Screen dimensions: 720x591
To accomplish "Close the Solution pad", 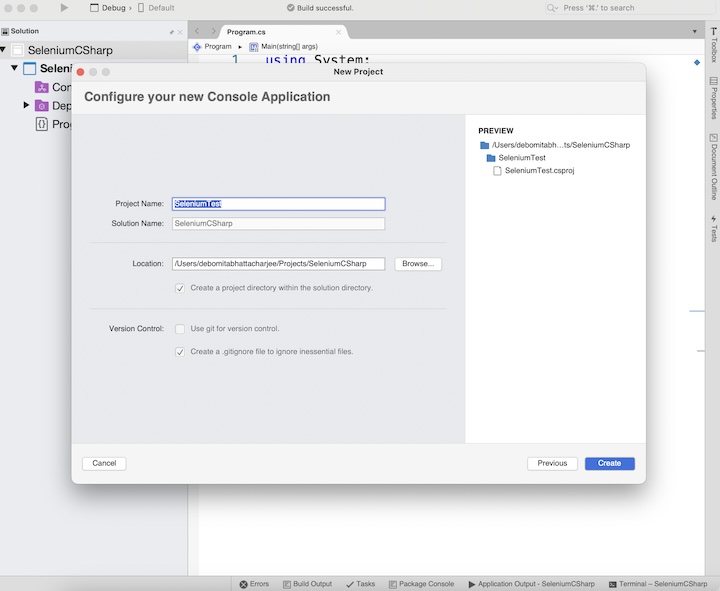I will point(180,32).
